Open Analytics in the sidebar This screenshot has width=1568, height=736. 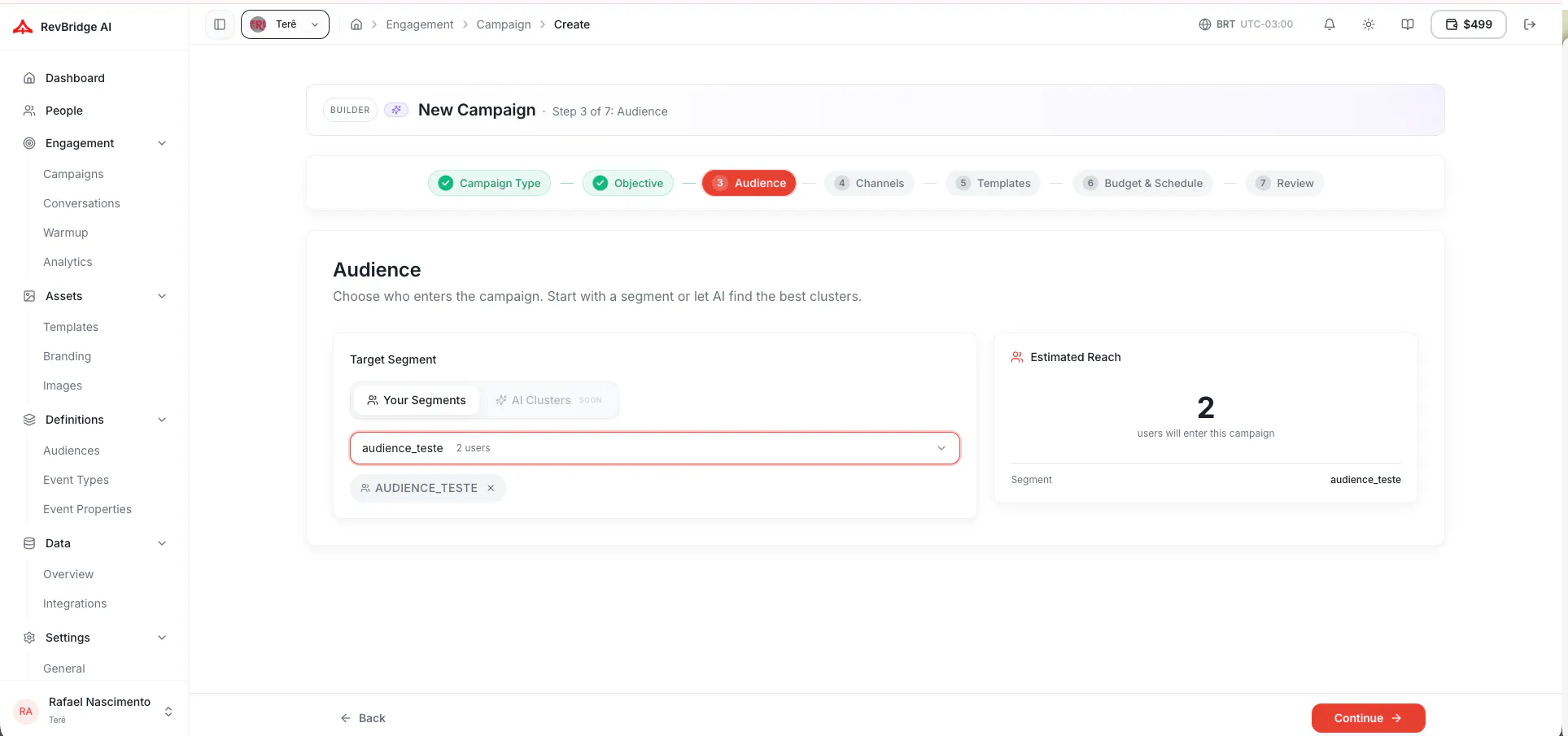tap(68, 262)
